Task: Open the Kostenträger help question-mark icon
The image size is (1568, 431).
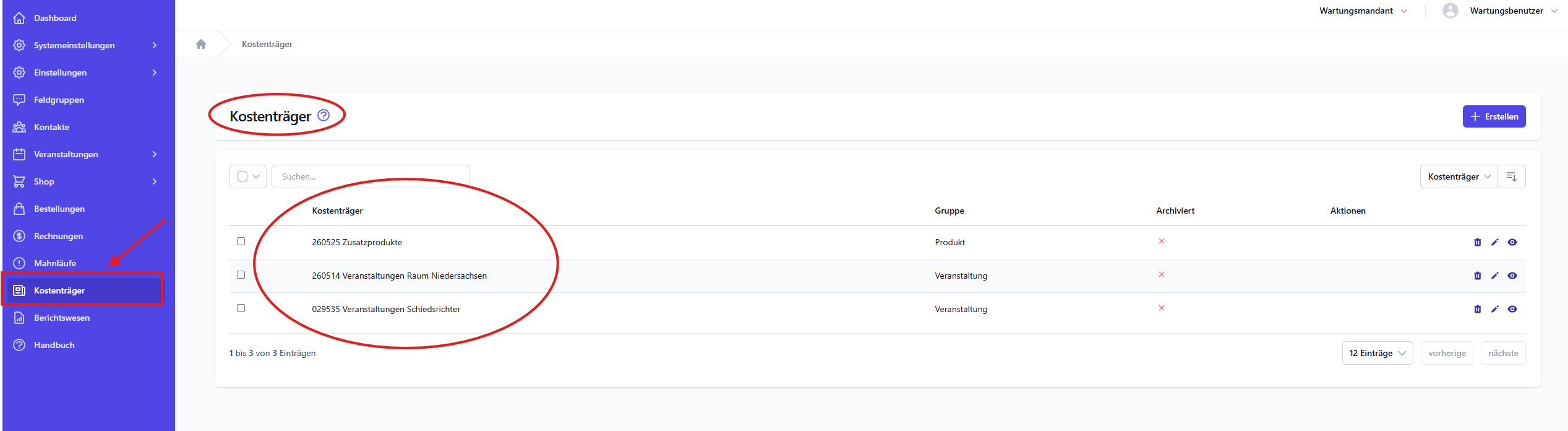Action: pyautogui.click(x=323, y=115)
